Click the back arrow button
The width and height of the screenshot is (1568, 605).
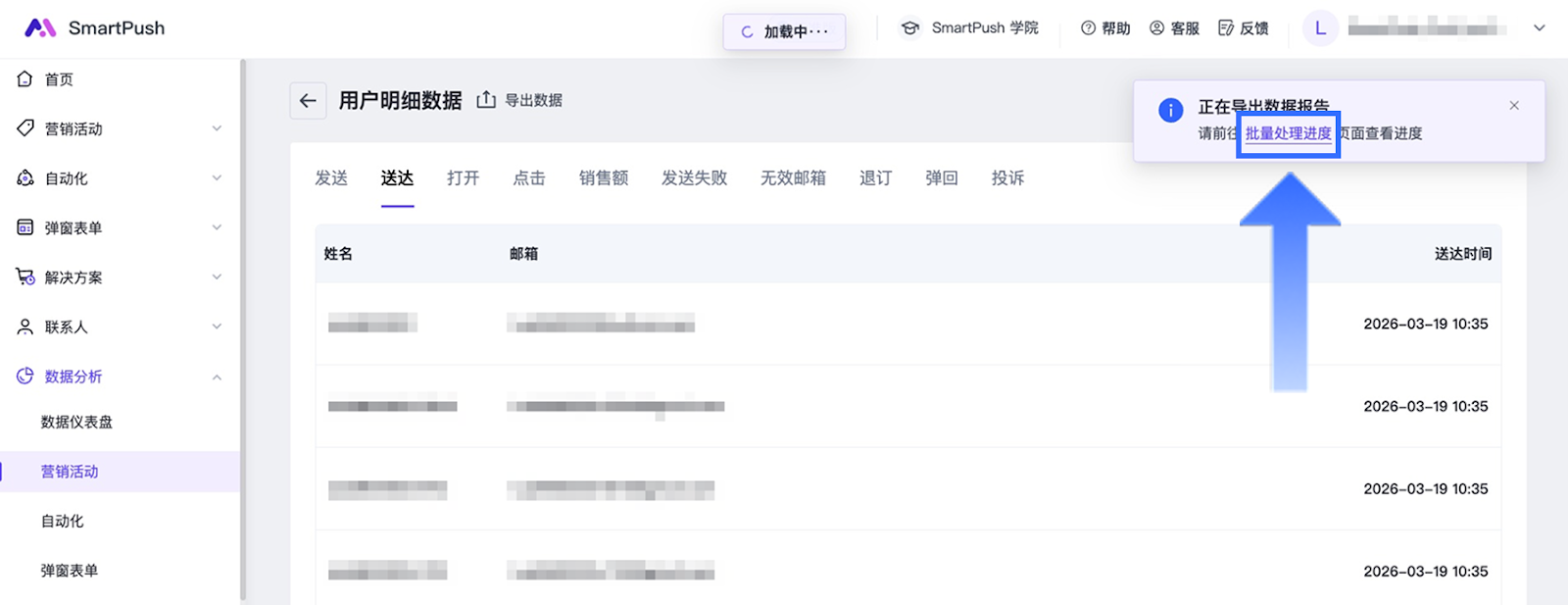308,101
